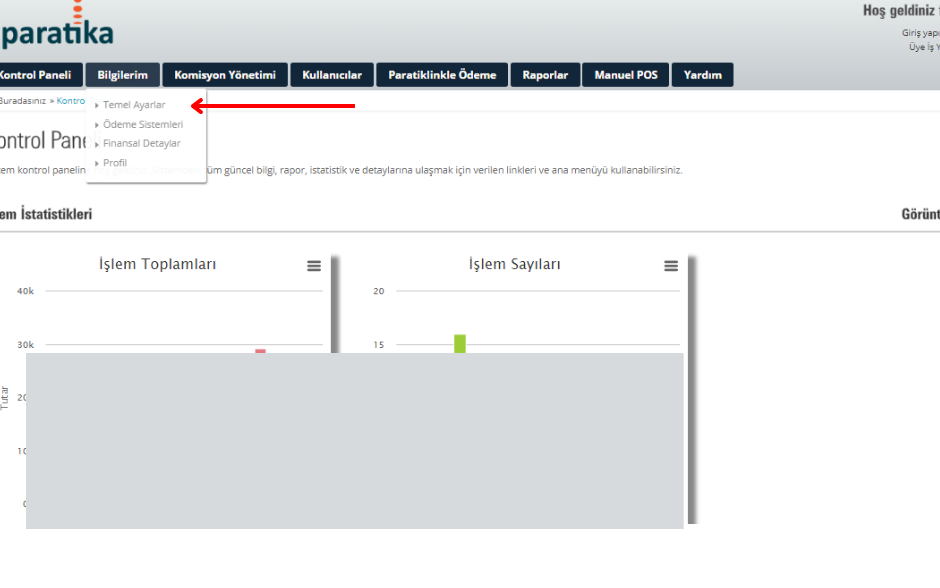Navigate to Manuel POS
Image resolution: width=940 pixels, height=588 pixels.
[x=626, y=75]
